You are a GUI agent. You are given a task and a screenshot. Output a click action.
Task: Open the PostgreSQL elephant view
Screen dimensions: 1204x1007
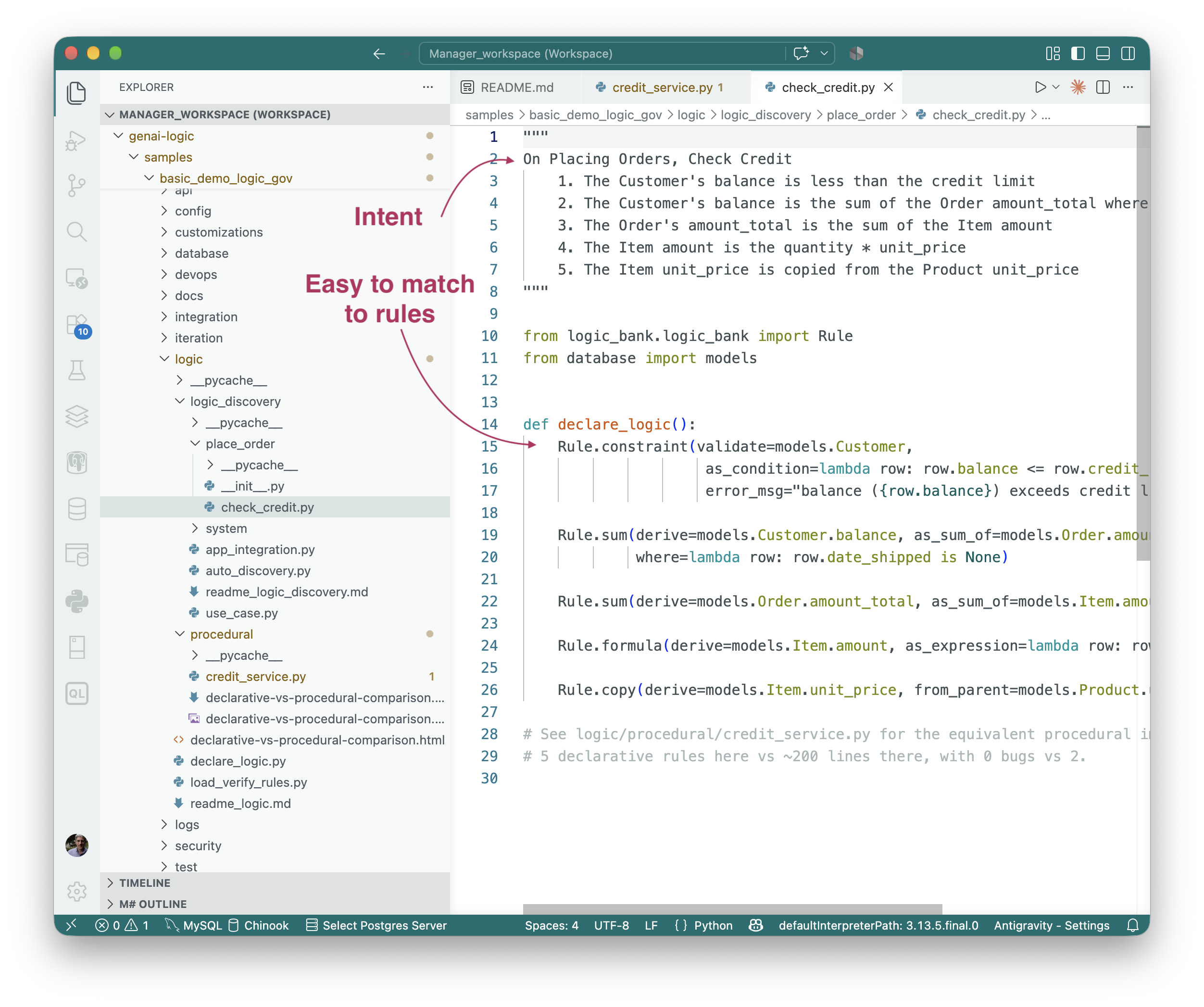[76, 463]
